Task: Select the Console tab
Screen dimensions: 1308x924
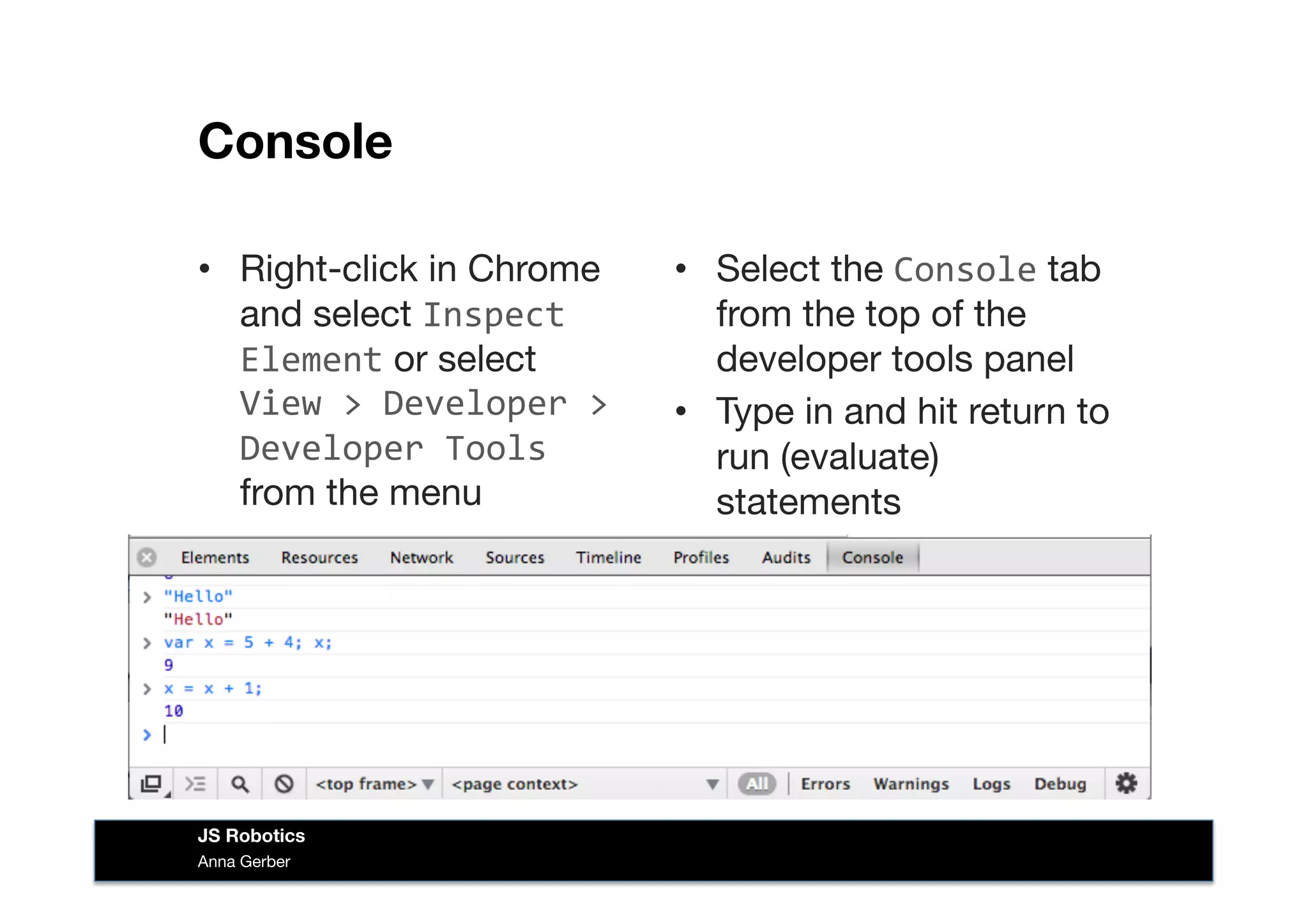Action: tap(872, 557)
